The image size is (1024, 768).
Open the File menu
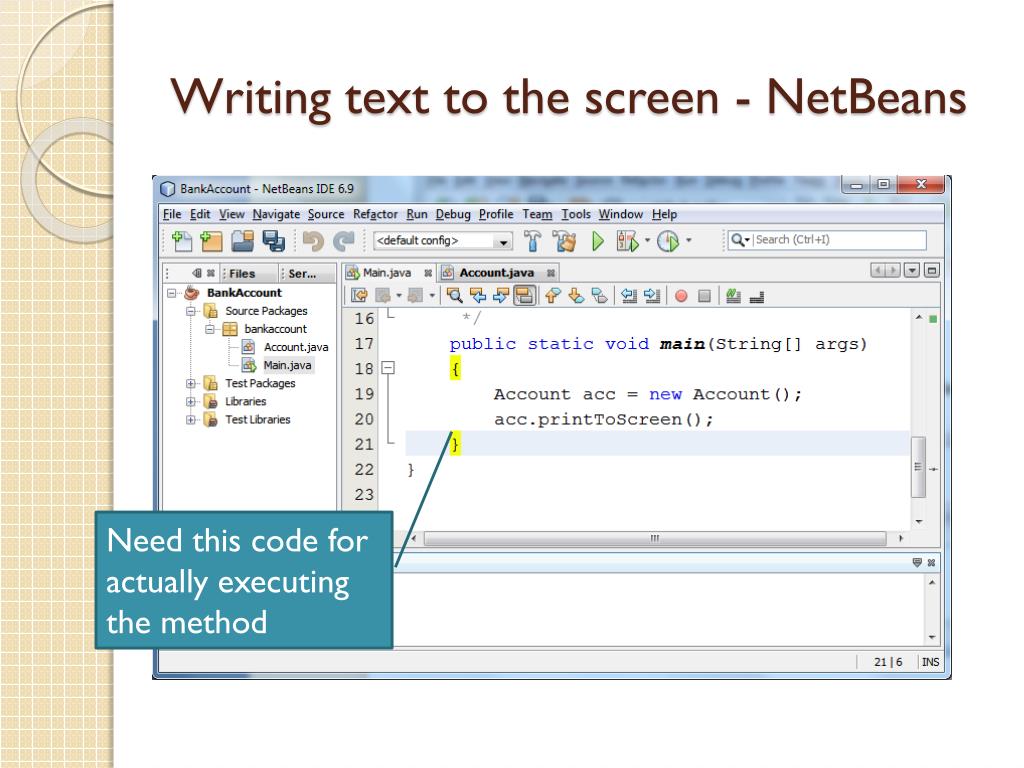pyautogui.click(x=172, y=214)
